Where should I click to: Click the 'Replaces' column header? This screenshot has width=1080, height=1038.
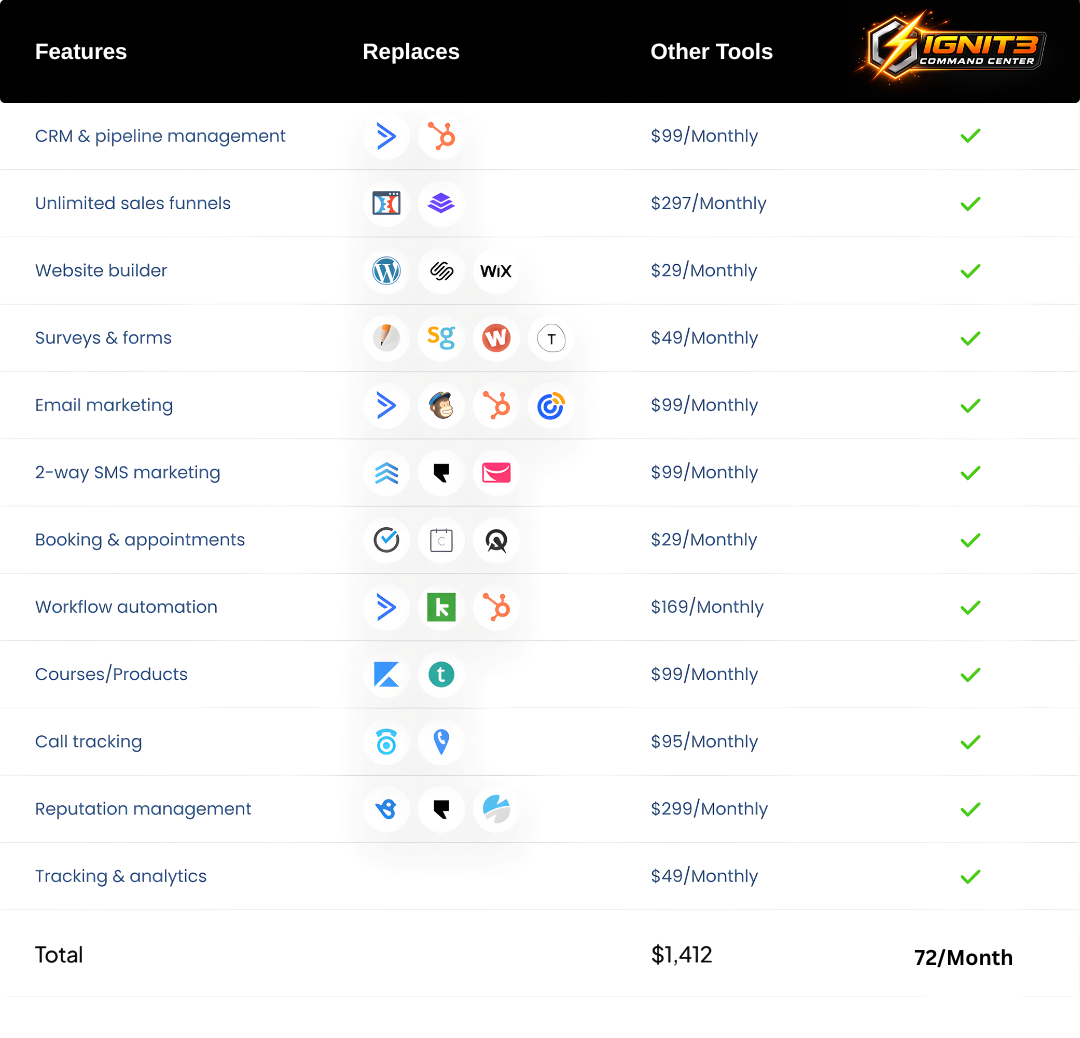pos(411,52)
